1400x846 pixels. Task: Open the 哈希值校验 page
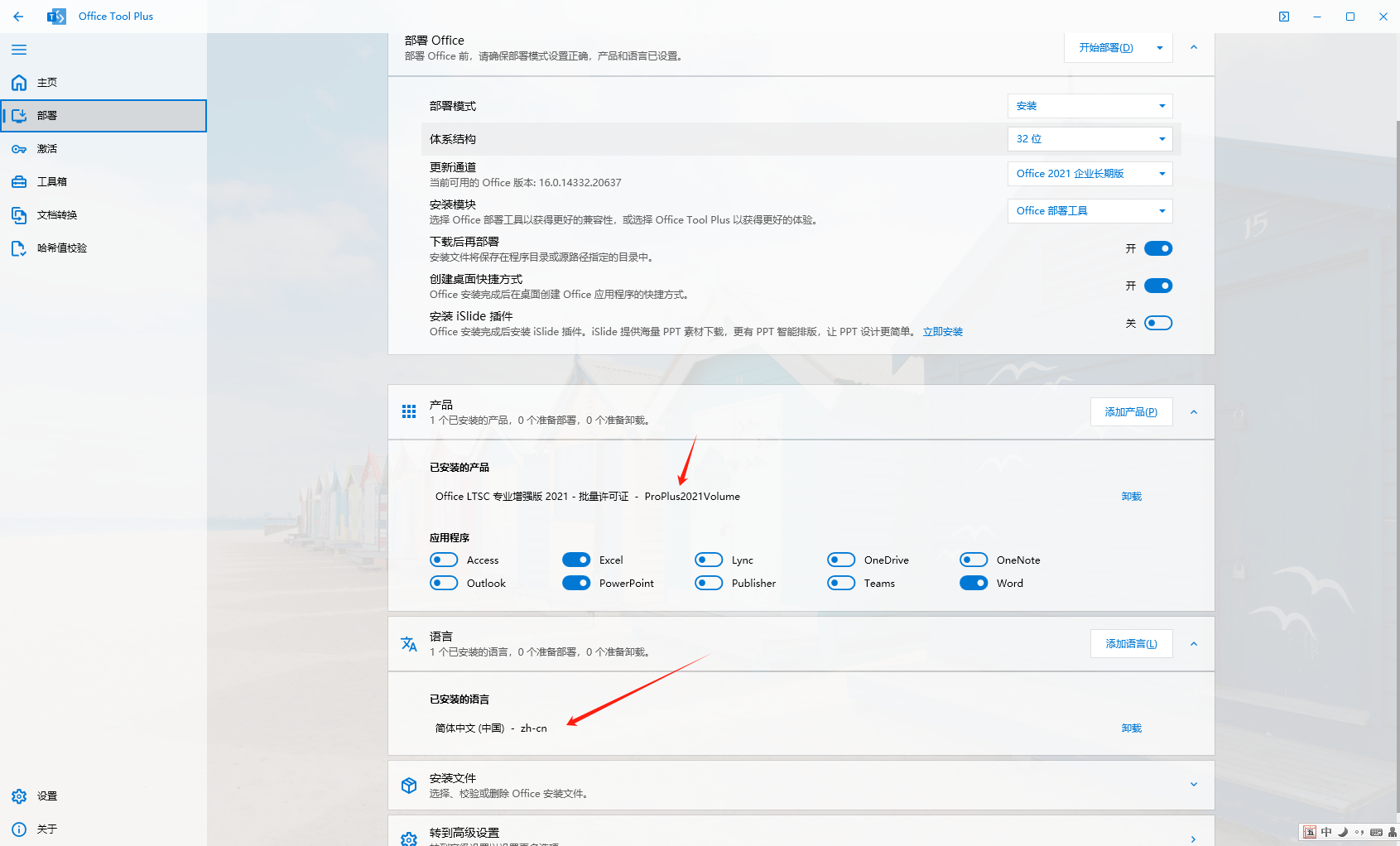tap(103, 248)
